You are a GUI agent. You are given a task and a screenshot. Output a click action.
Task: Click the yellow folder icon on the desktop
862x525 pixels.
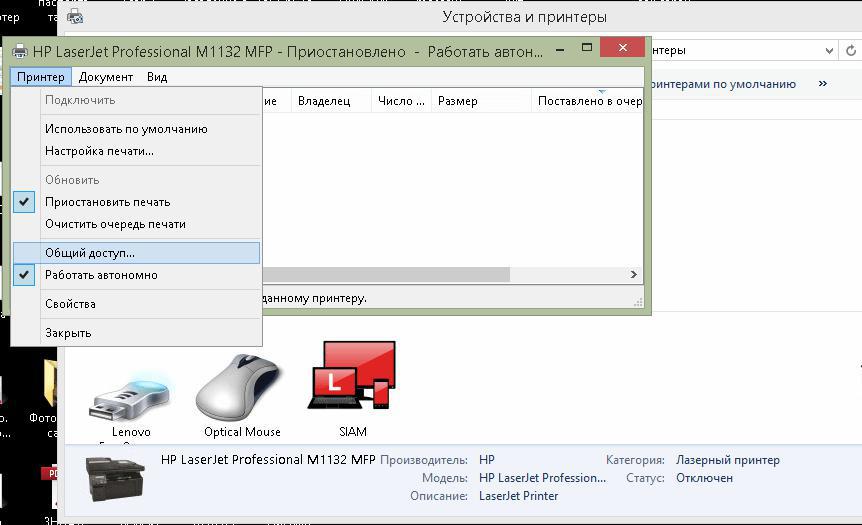(51, 383)
